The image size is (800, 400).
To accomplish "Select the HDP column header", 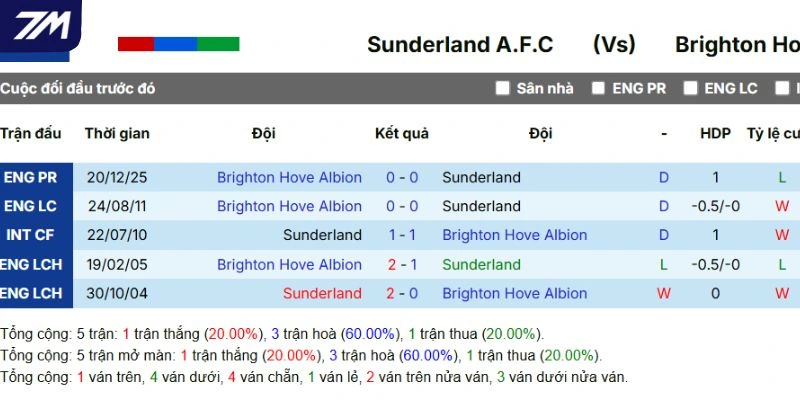I will (x=715, y=133).
